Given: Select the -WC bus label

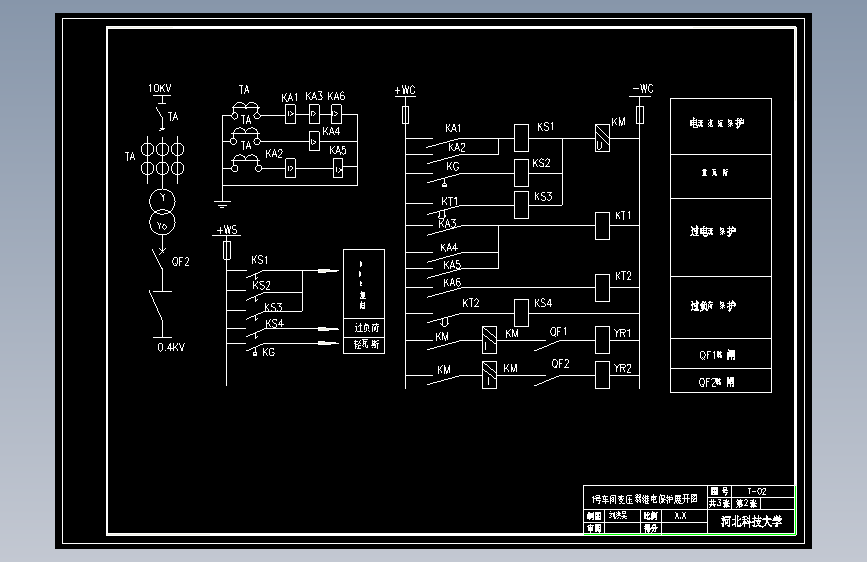Looking at the screenshot, I should point(643,89).
